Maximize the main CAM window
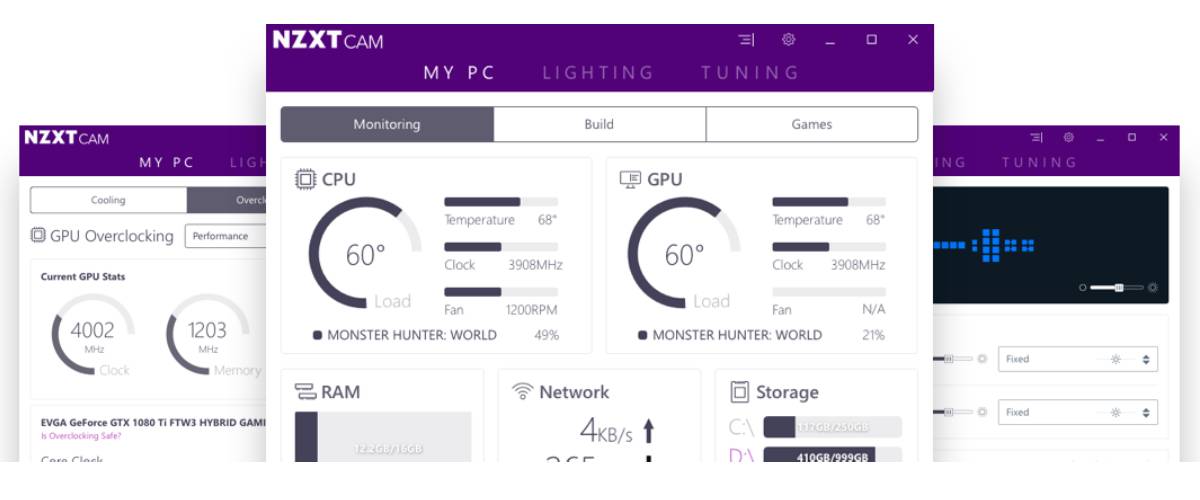Screen dimensions: 1200x500 [x=871, y=40]
